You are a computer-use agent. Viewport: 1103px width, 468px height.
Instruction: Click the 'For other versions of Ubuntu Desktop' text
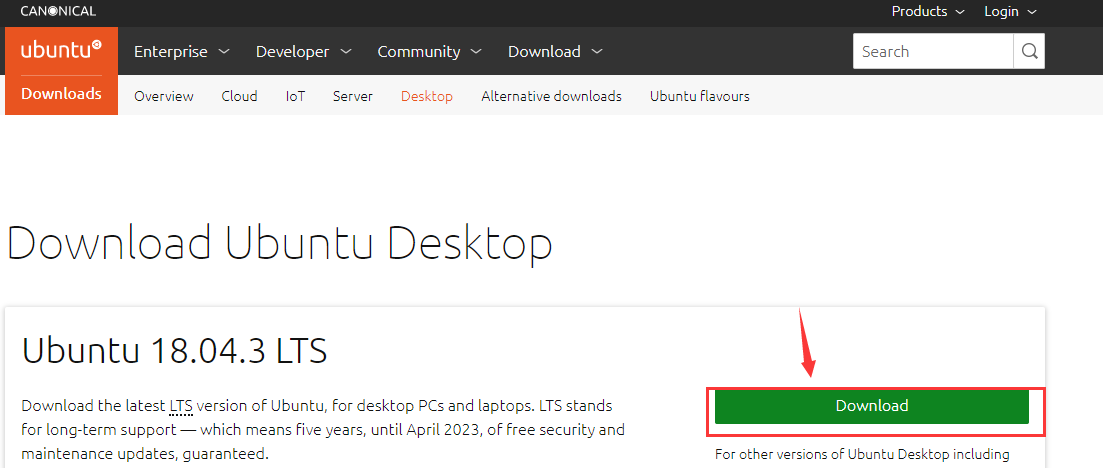pos(862,454)
